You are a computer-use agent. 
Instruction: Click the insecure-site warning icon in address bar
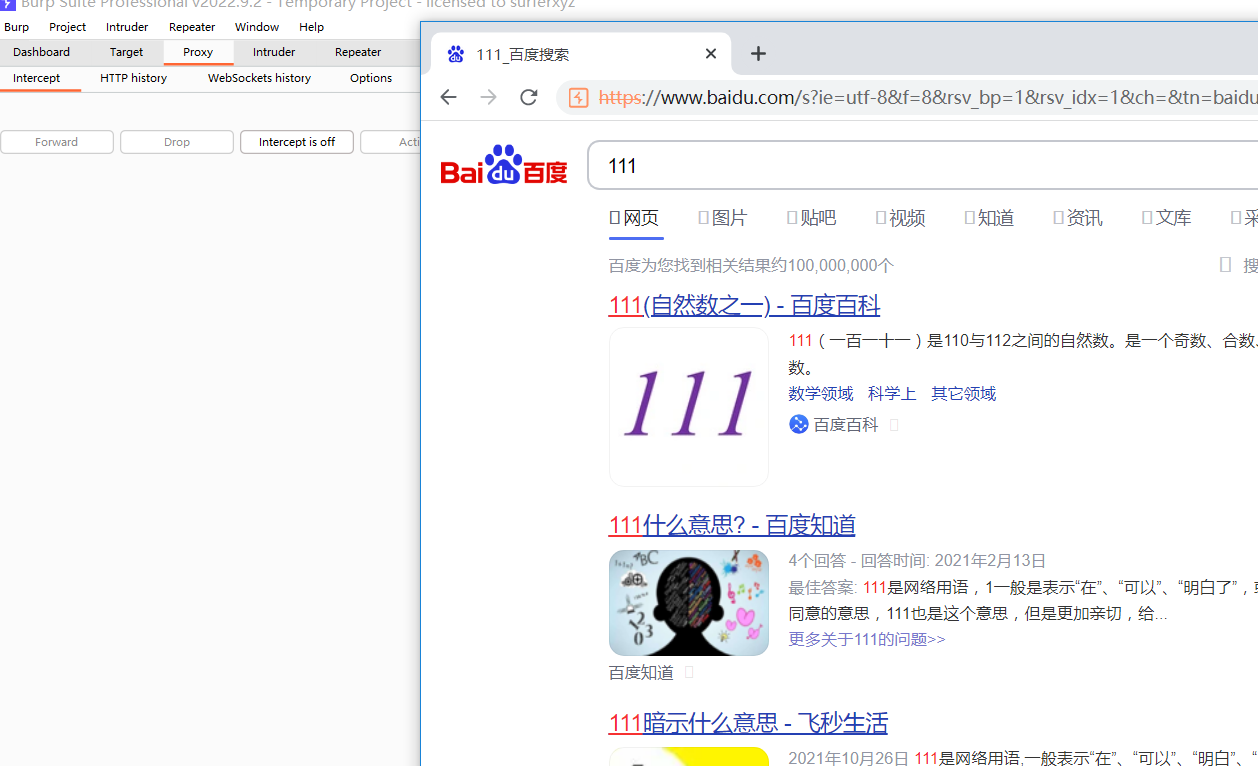tap(578, 97)
